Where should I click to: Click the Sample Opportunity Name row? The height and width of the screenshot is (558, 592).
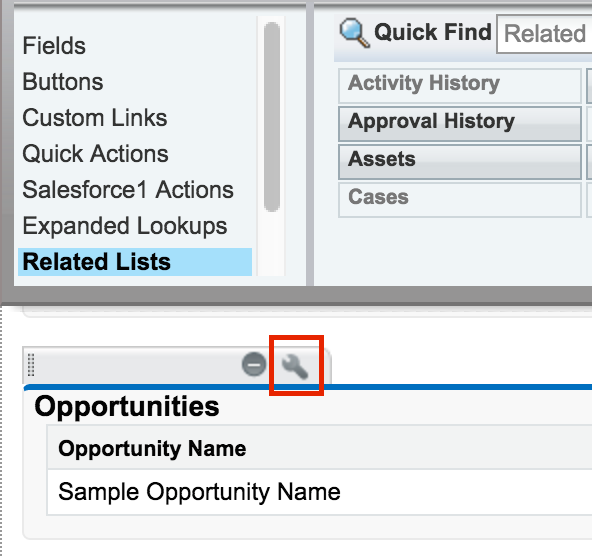click(319, 492)
